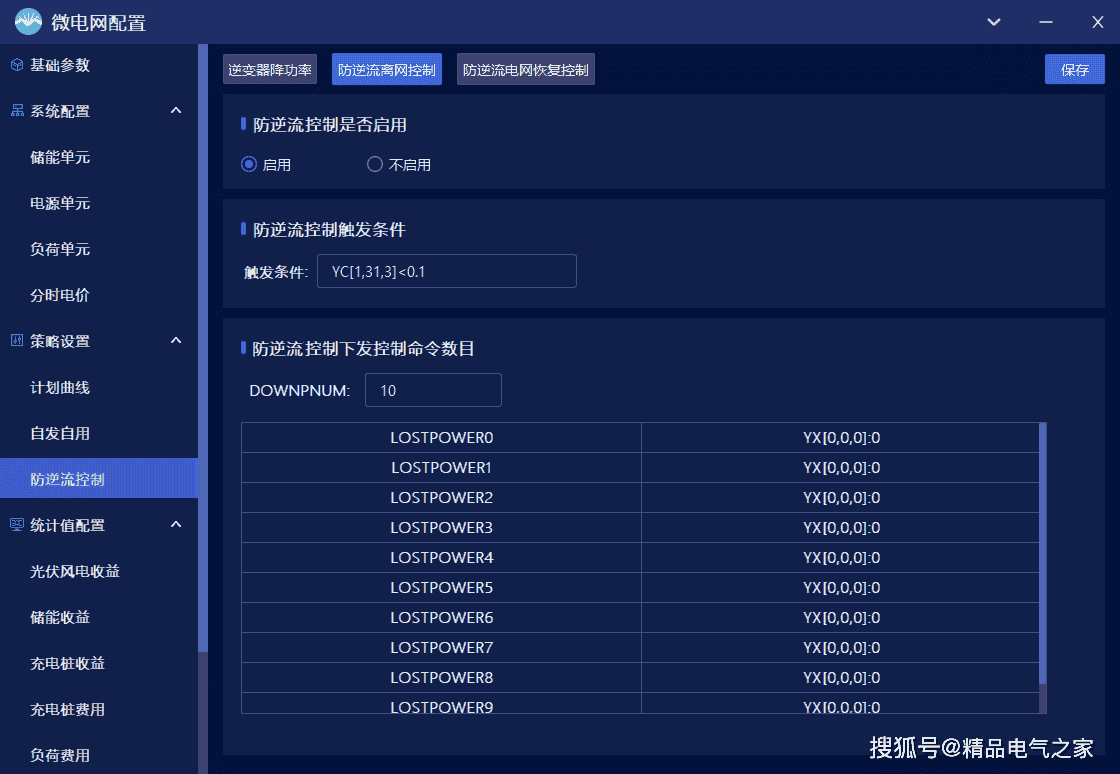Click the 统计值配置 monitor icon
Image resolution: width=1120 pixels, height=774 pixels.
point(17,525)
